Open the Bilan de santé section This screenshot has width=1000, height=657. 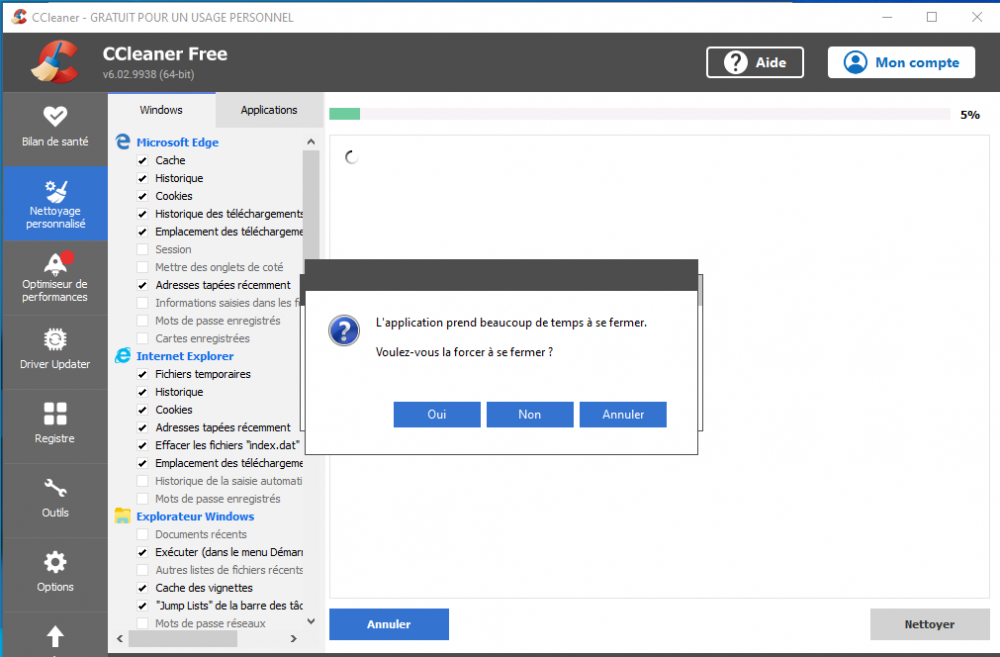pyautogui.click(x=55, y=128)
